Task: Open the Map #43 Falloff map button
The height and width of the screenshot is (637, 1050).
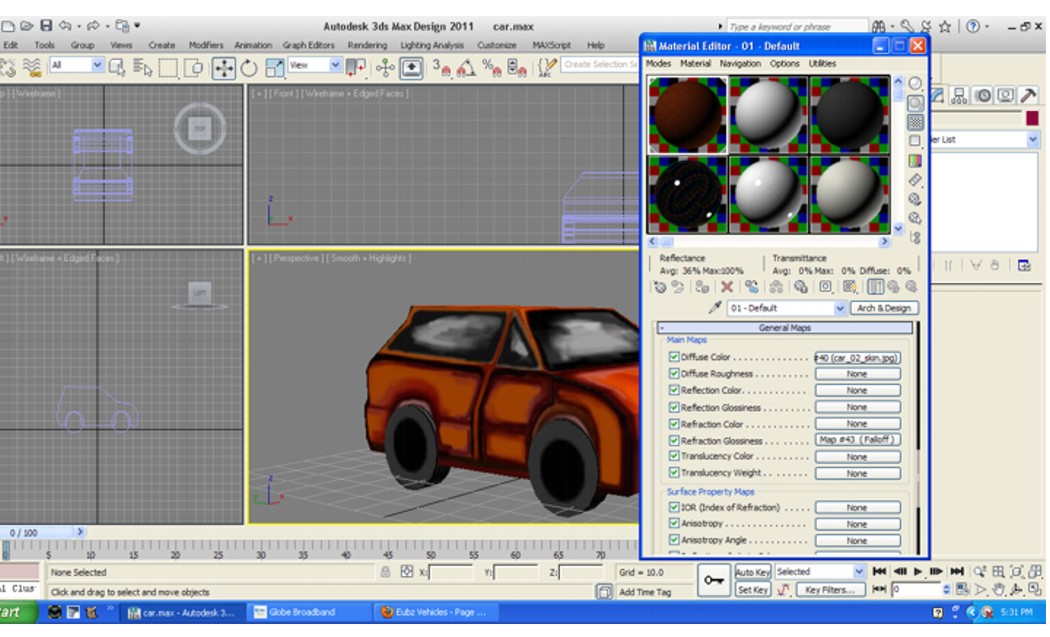Action: point(857,440)
